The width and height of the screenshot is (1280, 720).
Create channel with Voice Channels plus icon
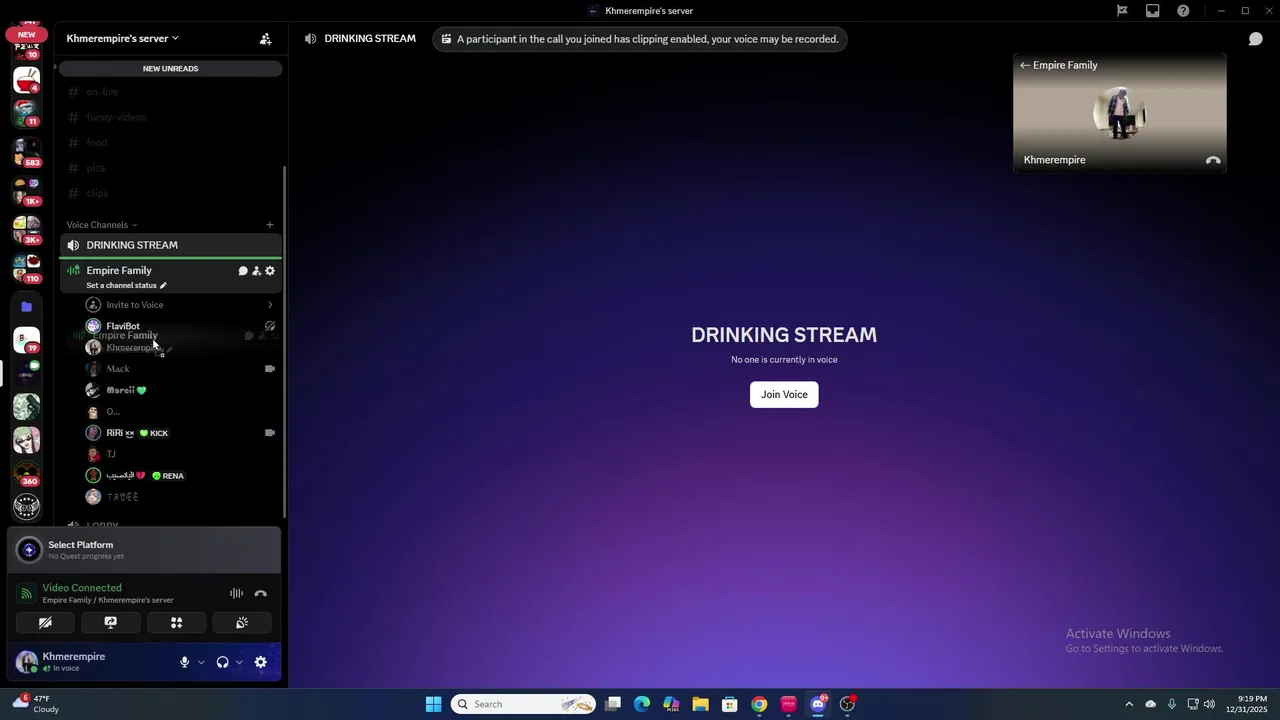click(x=270, y=225)
